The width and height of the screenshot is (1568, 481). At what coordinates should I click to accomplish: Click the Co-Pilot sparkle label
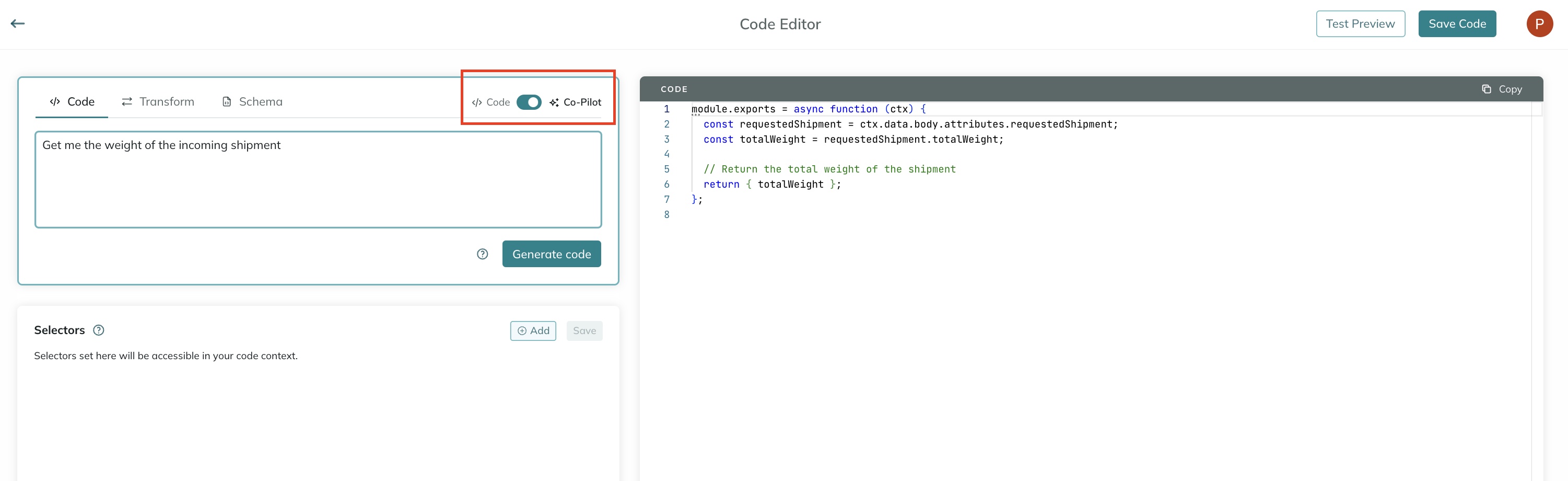pyautogui.click(x=575, y=102)
